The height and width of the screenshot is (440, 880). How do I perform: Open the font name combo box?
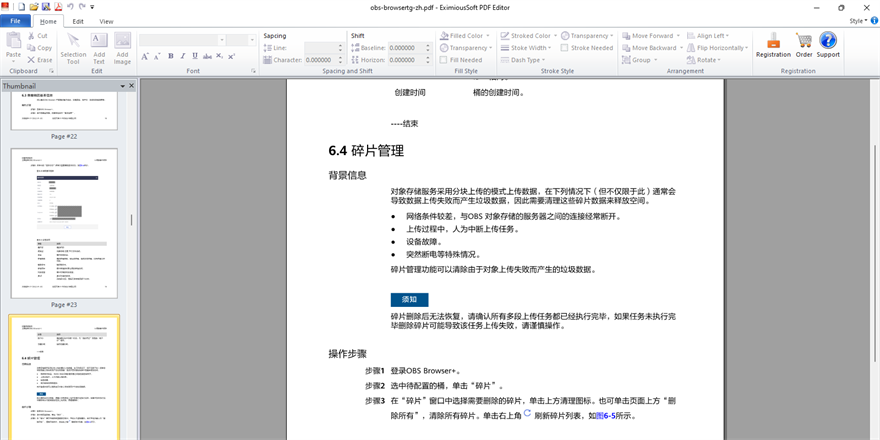coord(180,40)
